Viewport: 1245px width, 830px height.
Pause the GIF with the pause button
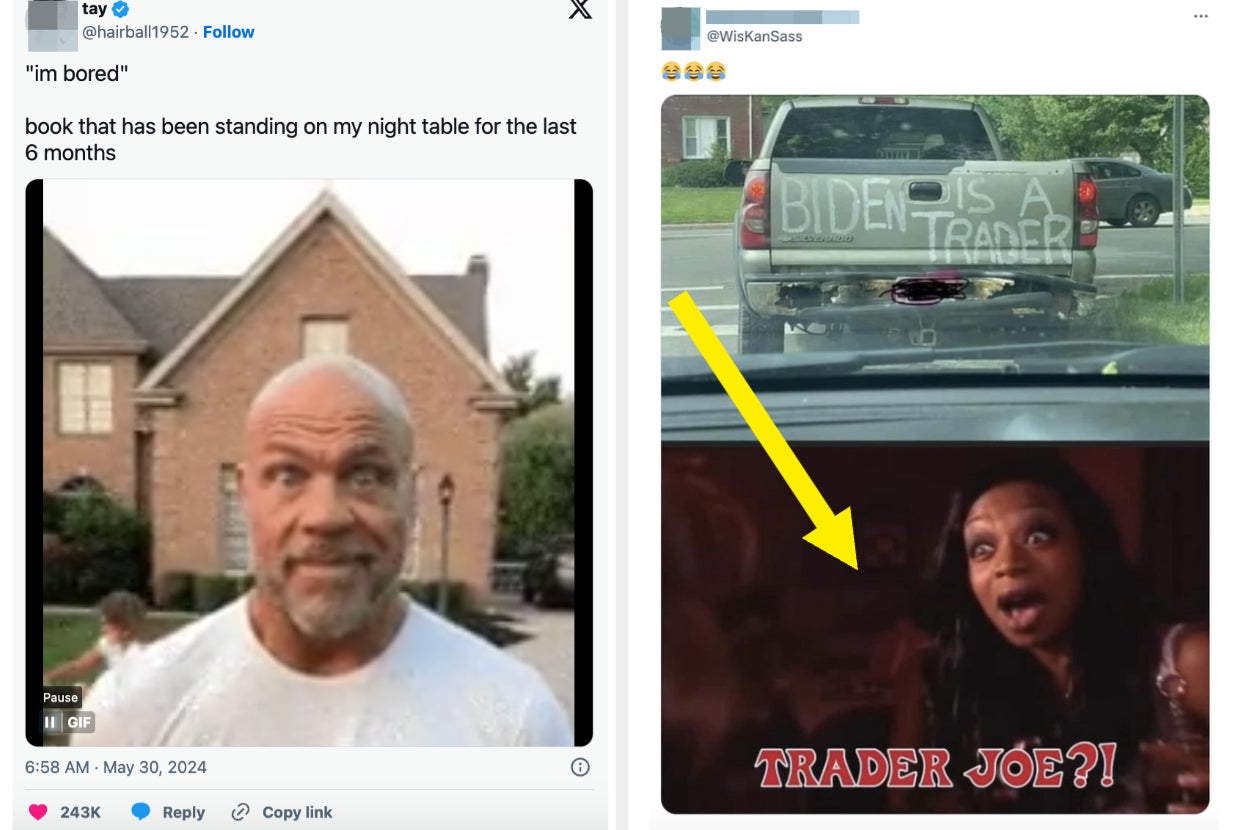tap(50, 722)
